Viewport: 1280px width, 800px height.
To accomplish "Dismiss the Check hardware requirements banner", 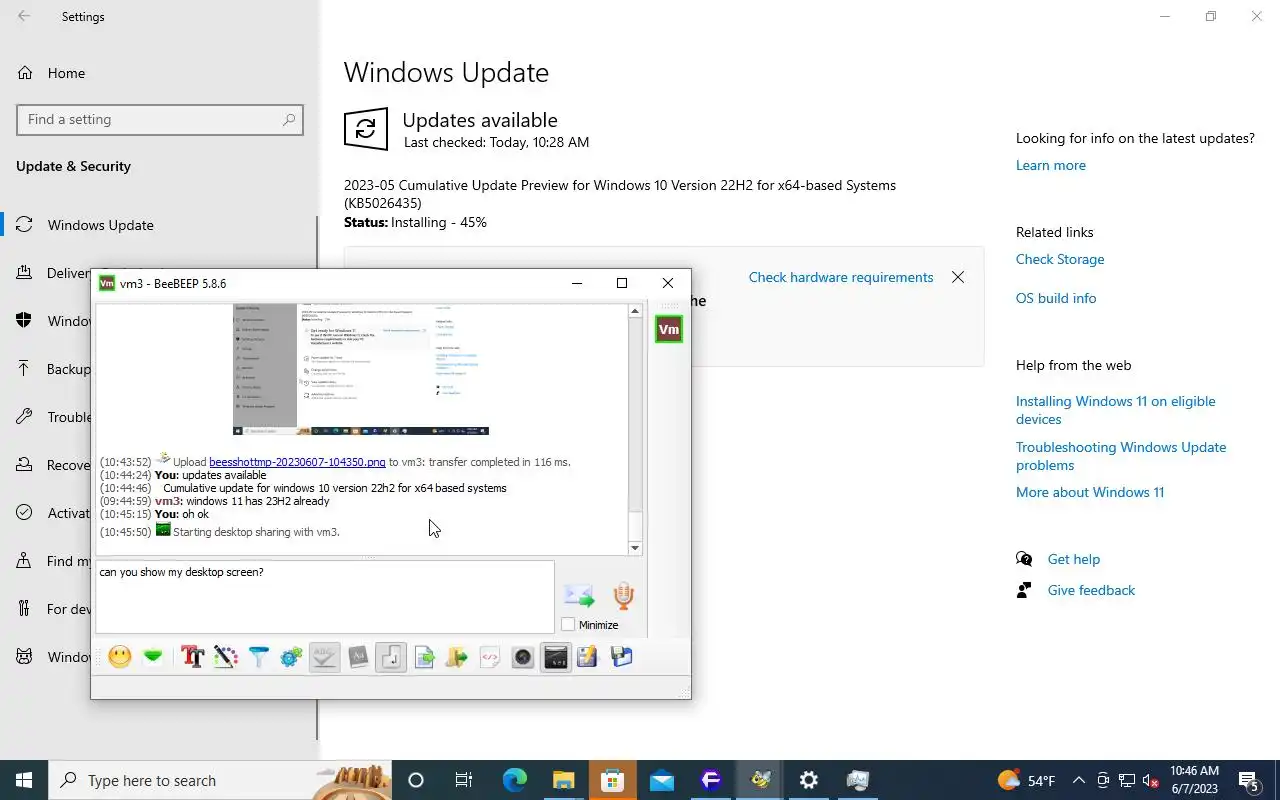I will pos(958,277).
